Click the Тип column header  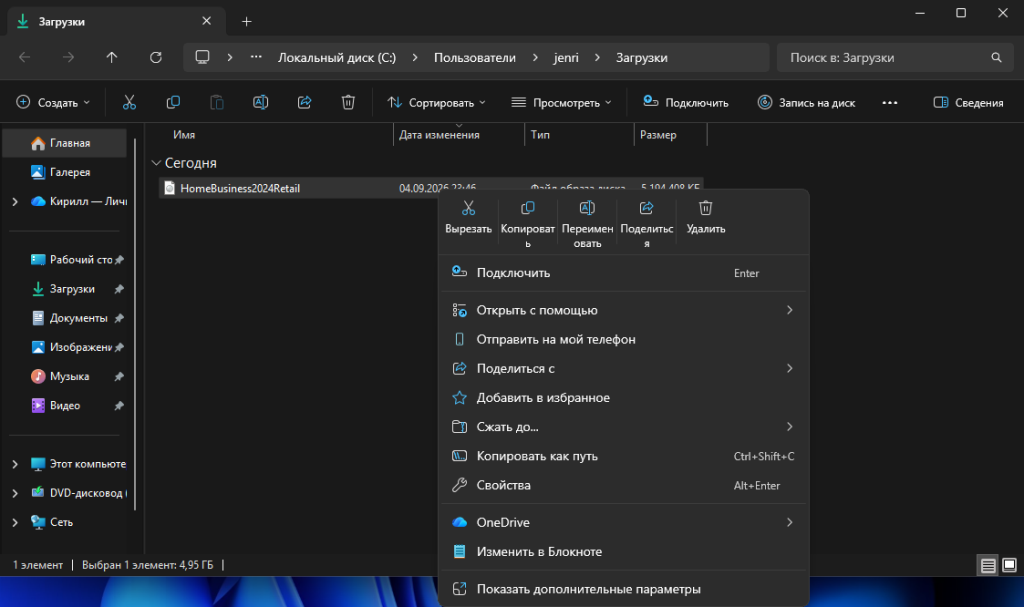click(x=540, y=135)
